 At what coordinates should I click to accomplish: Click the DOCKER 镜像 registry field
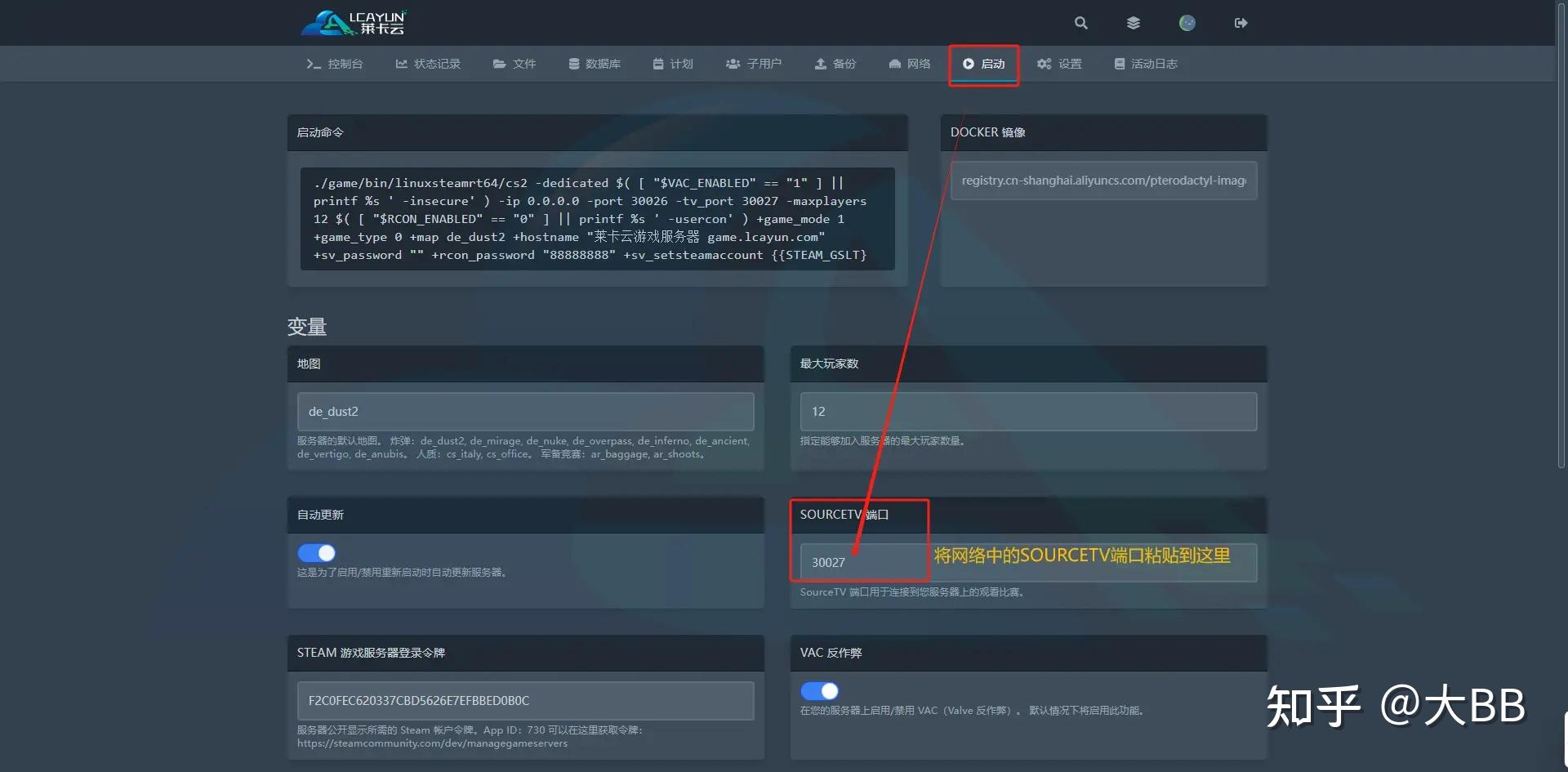(1102, 181)
